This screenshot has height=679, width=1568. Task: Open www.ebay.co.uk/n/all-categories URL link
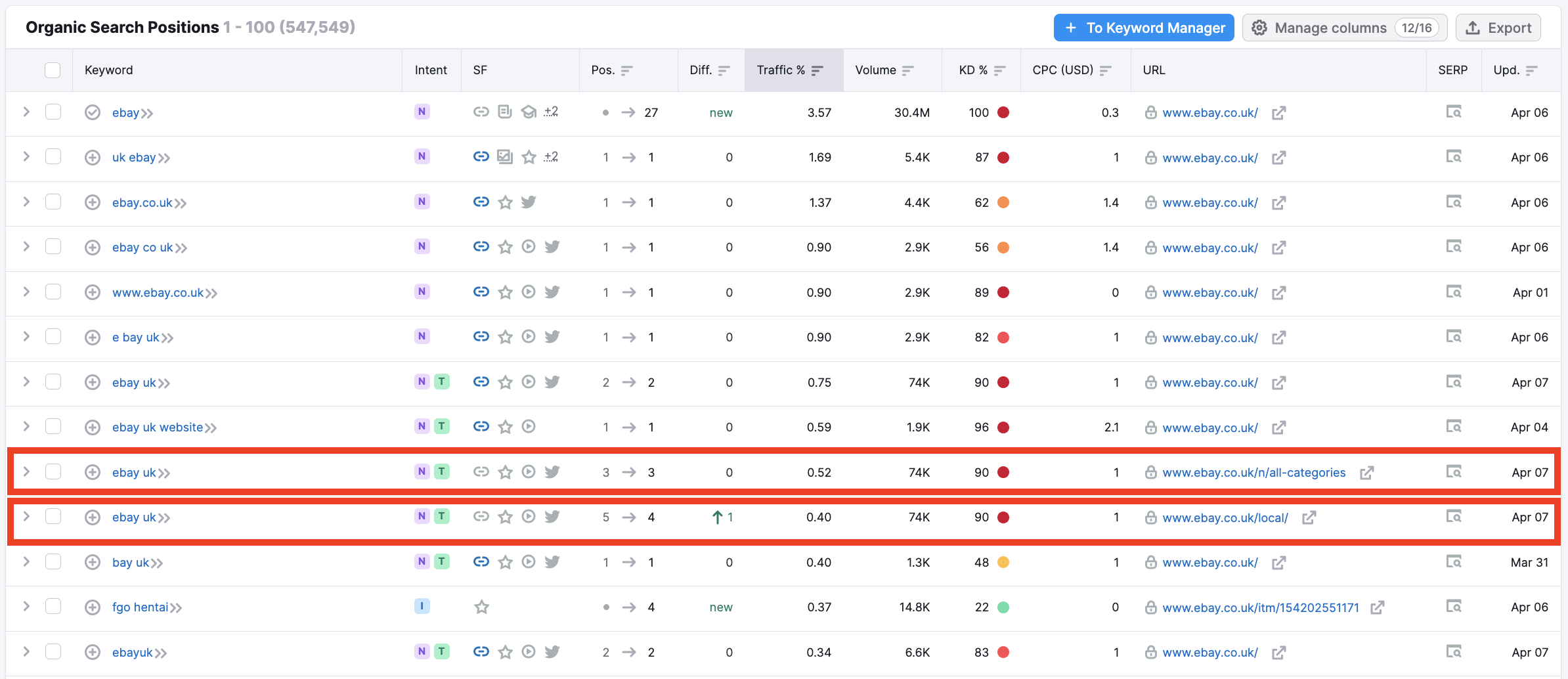click(x=1253, y=473)
